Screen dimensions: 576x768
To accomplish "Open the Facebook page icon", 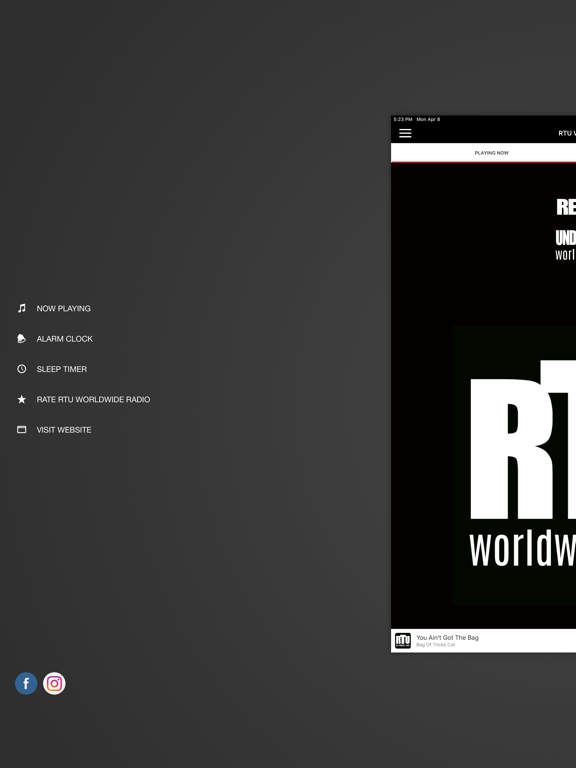I will click(26, 683).
